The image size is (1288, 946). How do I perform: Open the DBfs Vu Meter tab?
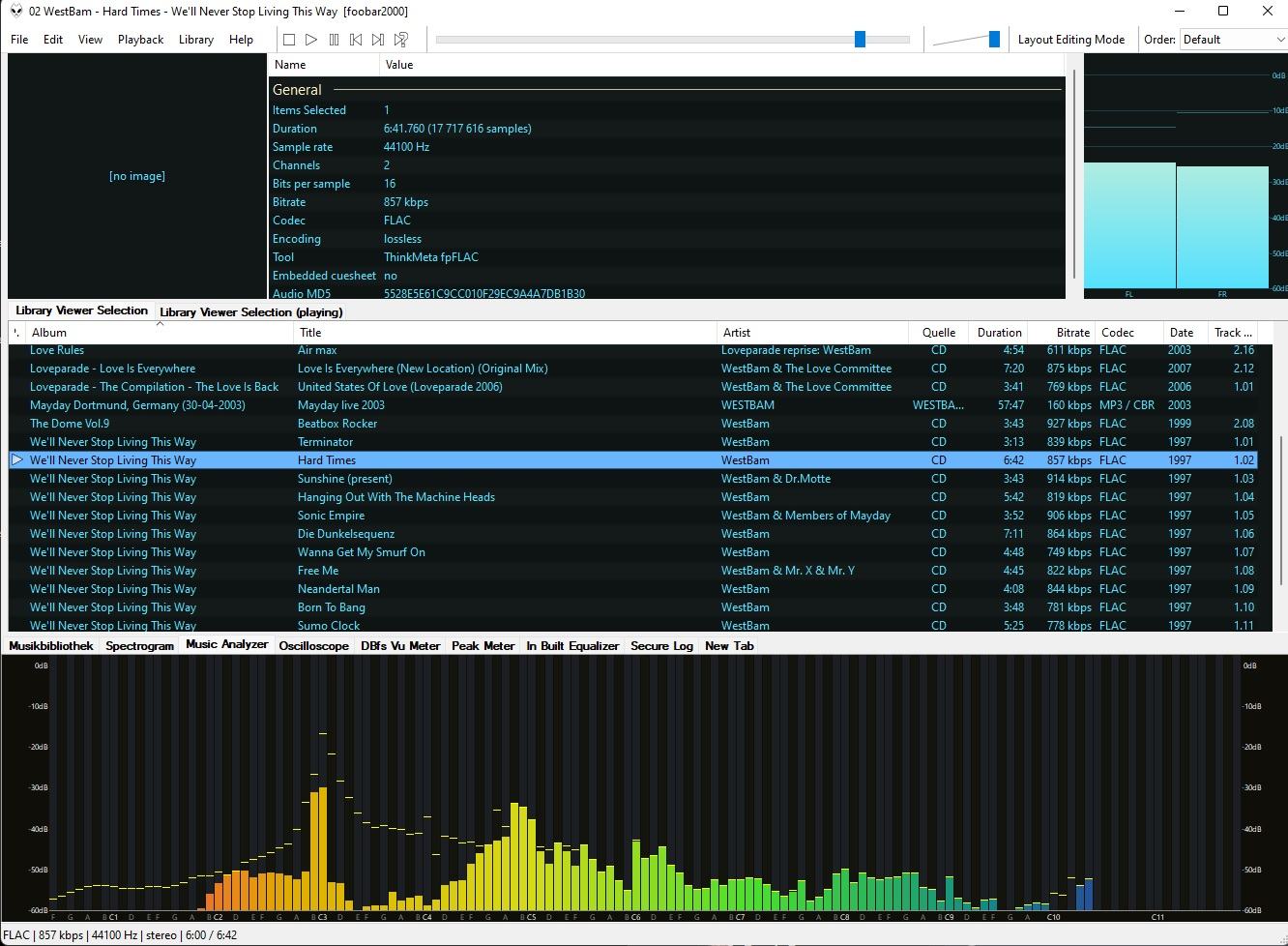400,646
